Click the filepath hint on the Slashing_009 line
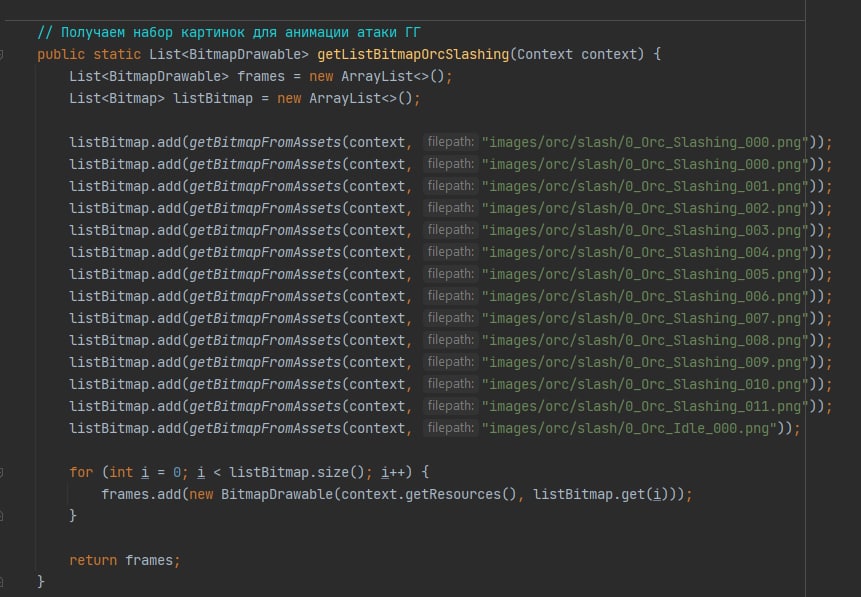The image size is (861, 597). (451, 362)
